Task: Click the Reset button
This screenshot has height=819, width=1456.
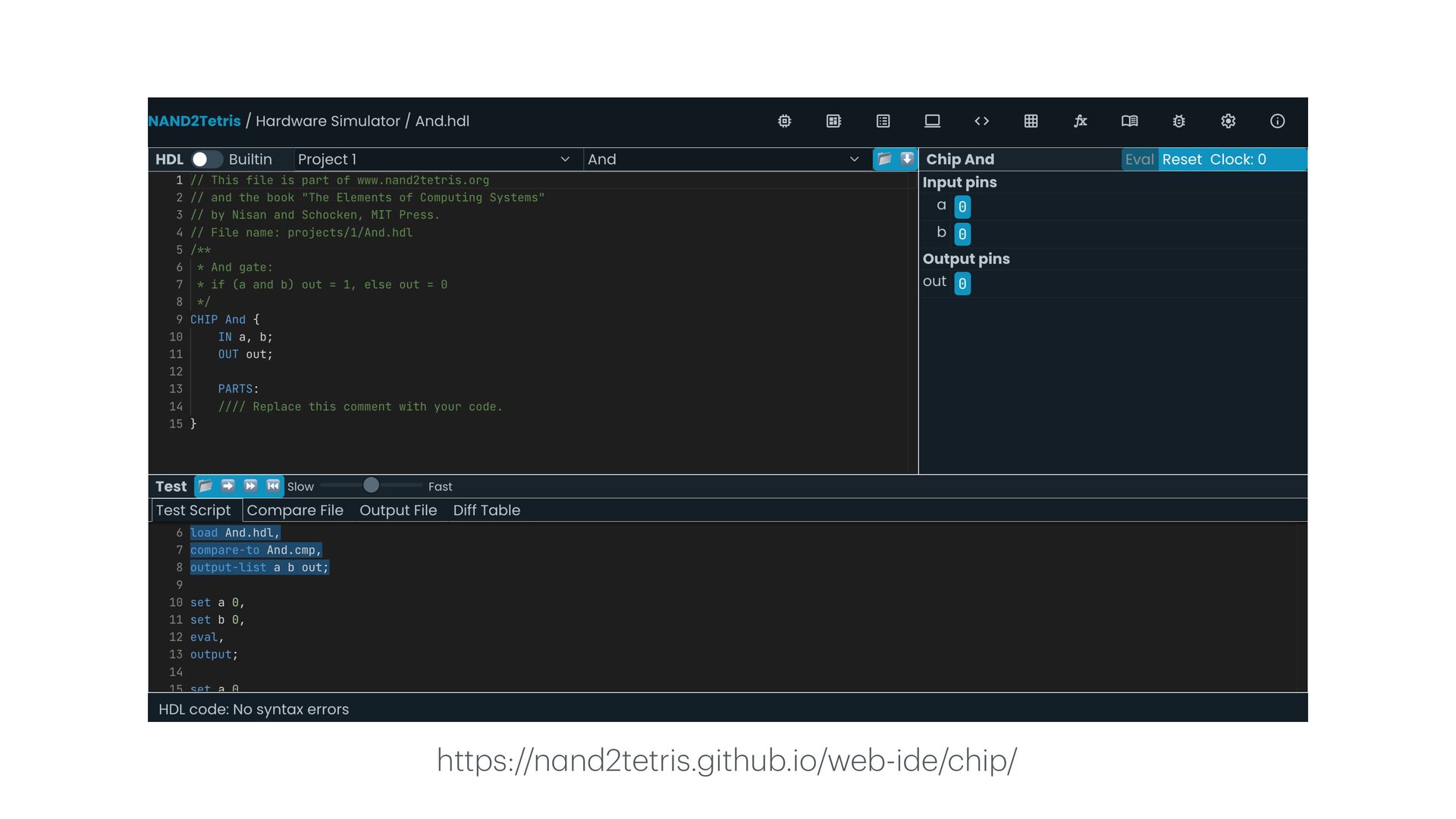Action: pyautogui.click(x=1181, y=159)
